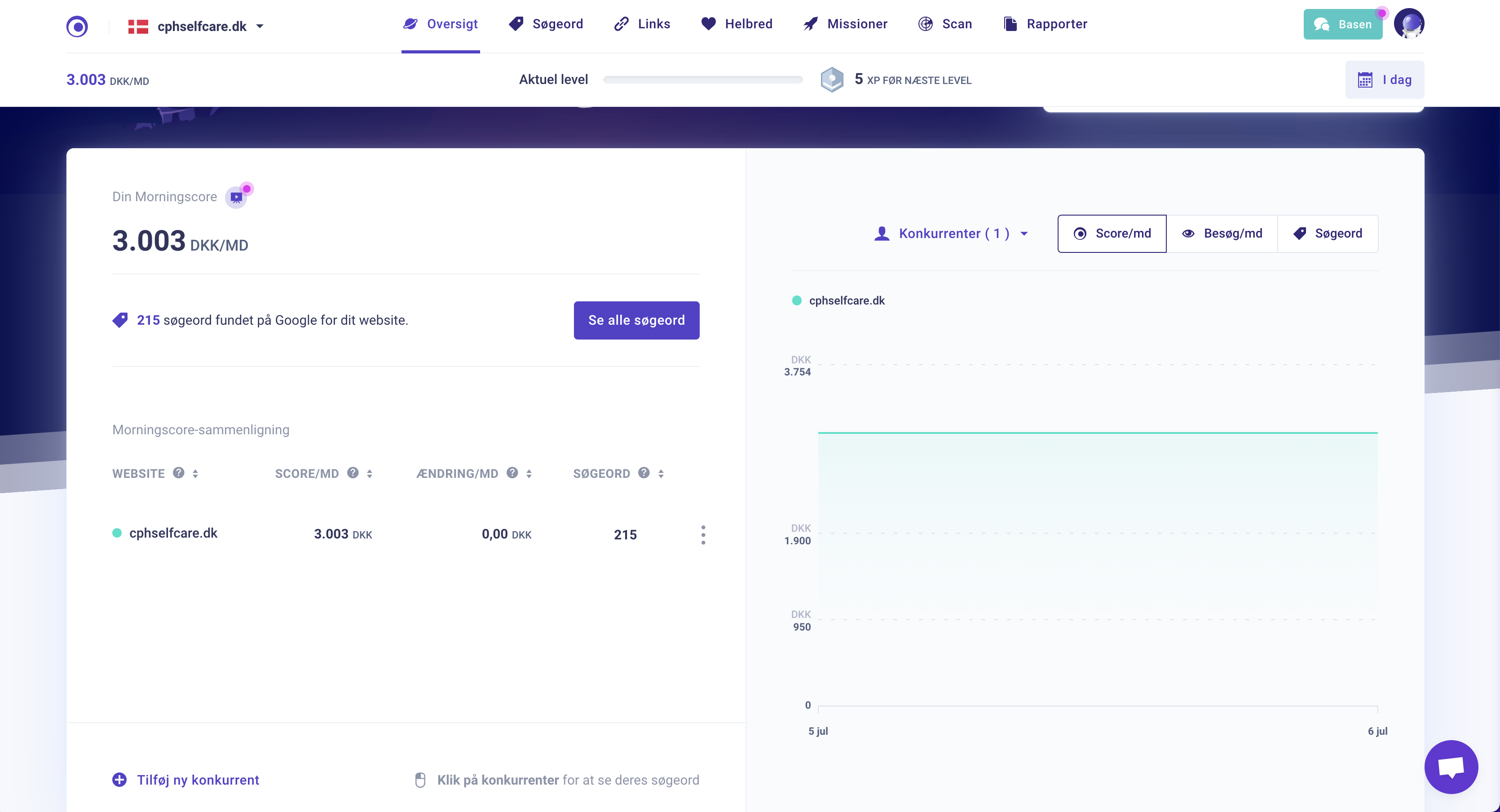Image resolution: width=1500 pixels, height=812 pixels.
Task: Switch chart to Søgeord view
Action: click(x=1328, y=234)
